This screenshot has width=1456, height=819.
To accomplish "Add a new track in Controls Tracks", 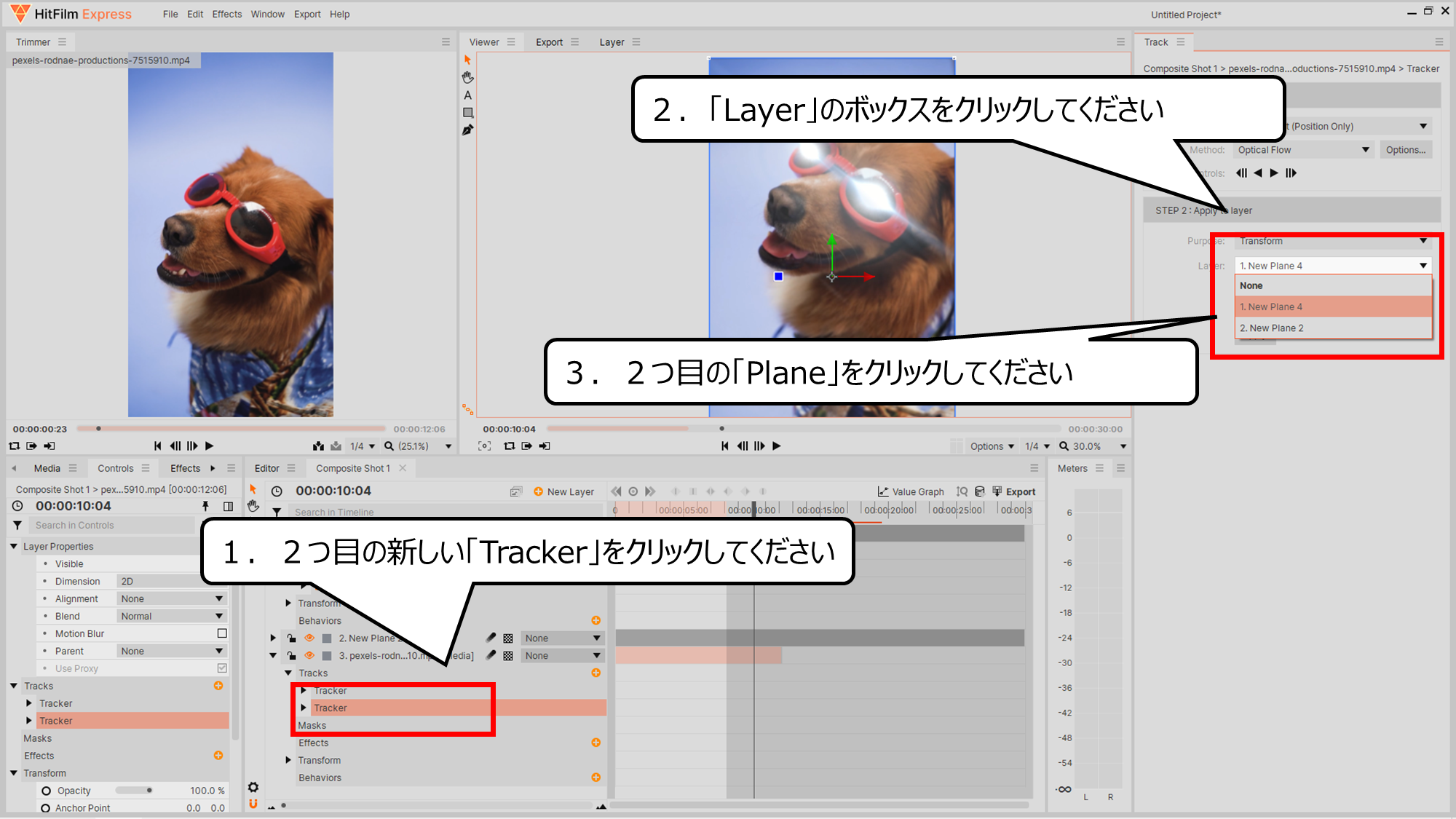I will (218, 686).
